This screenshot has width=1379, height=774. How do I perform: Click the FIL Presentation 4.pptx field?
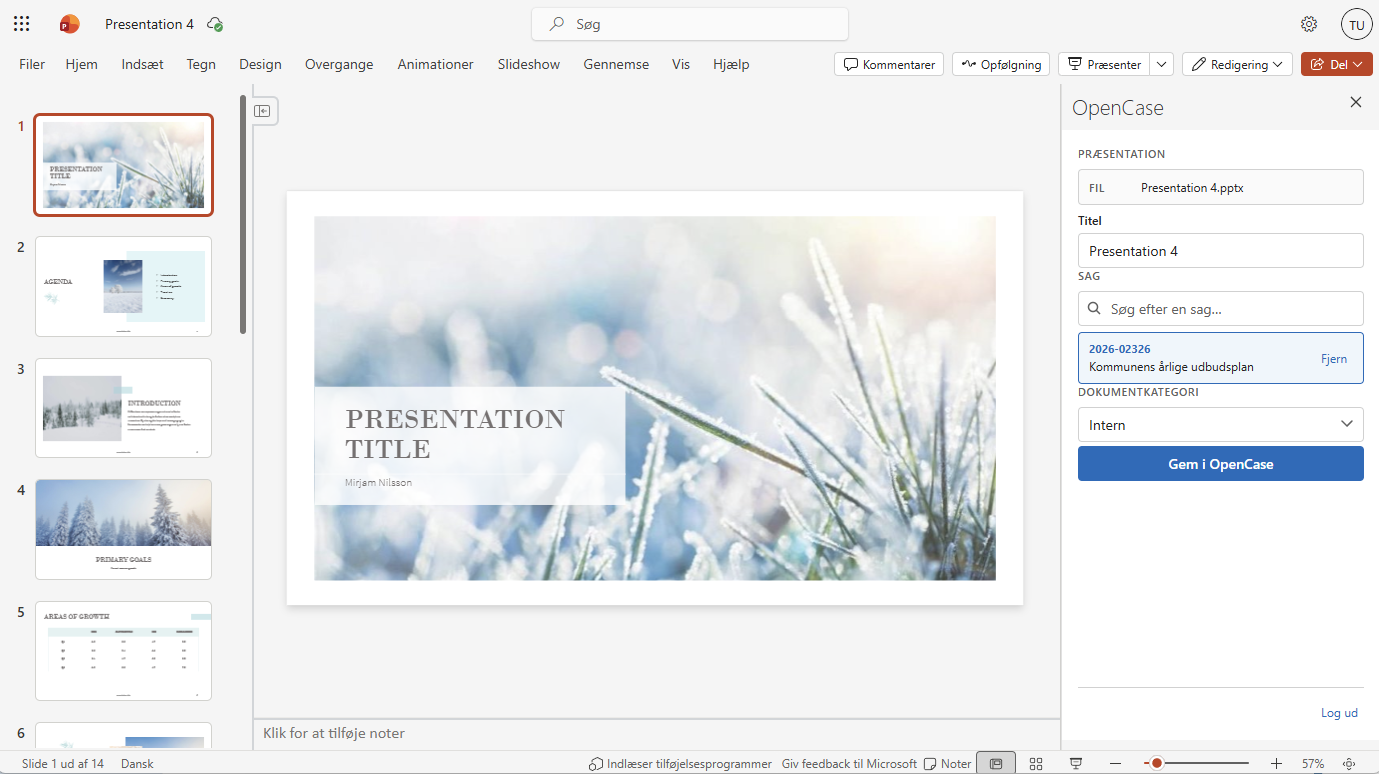pyautogui.click(x=1220, y=187)
